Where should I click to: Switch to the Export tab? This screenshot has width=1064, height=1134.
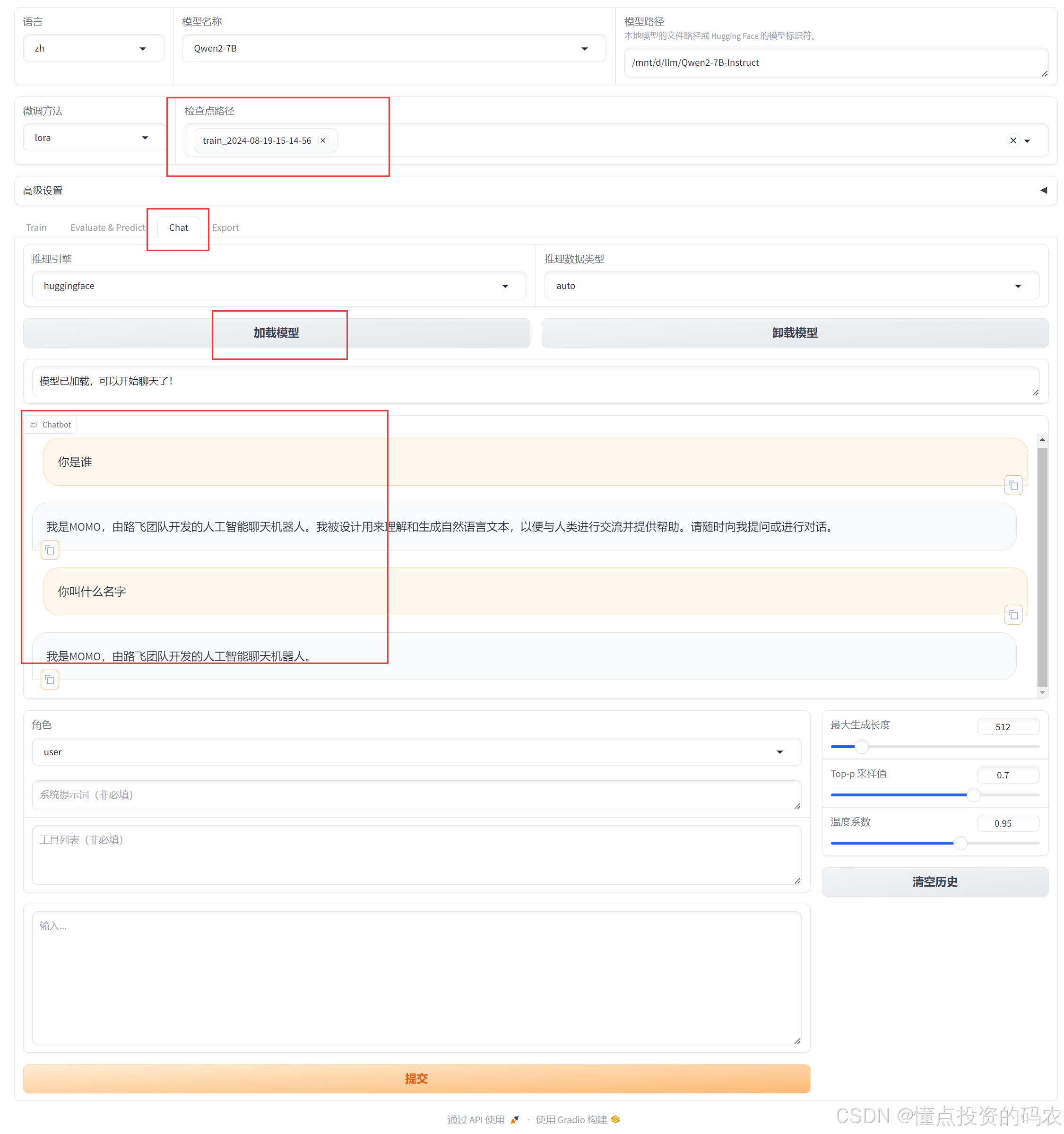(x=225, y=227)
